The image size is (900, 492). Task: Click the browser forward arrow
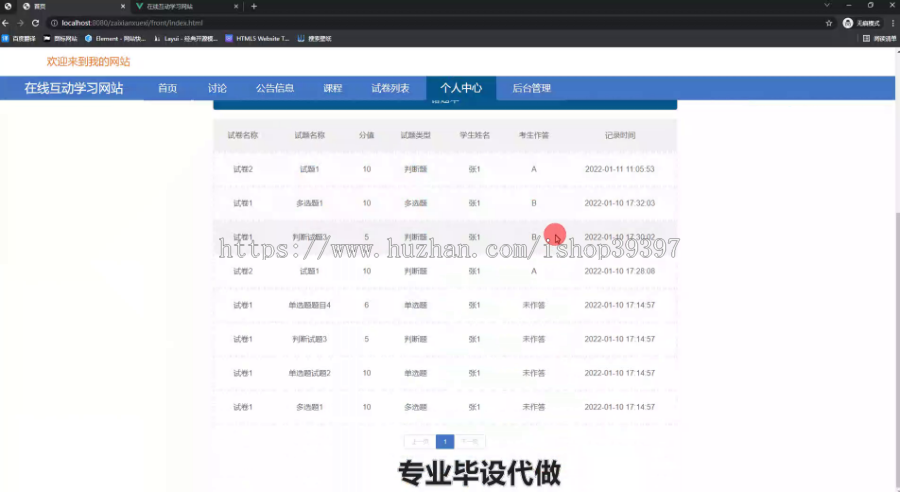[21, 23]
